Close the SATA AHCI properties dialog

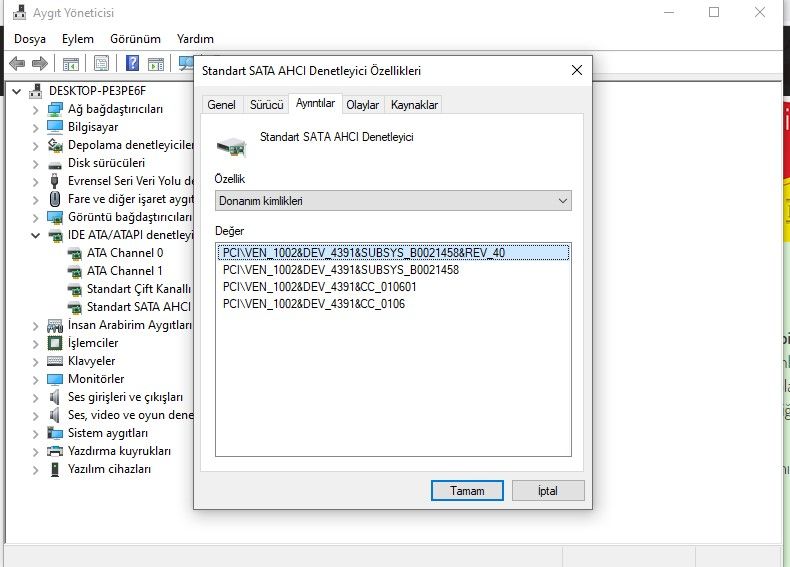click(577, 71)
